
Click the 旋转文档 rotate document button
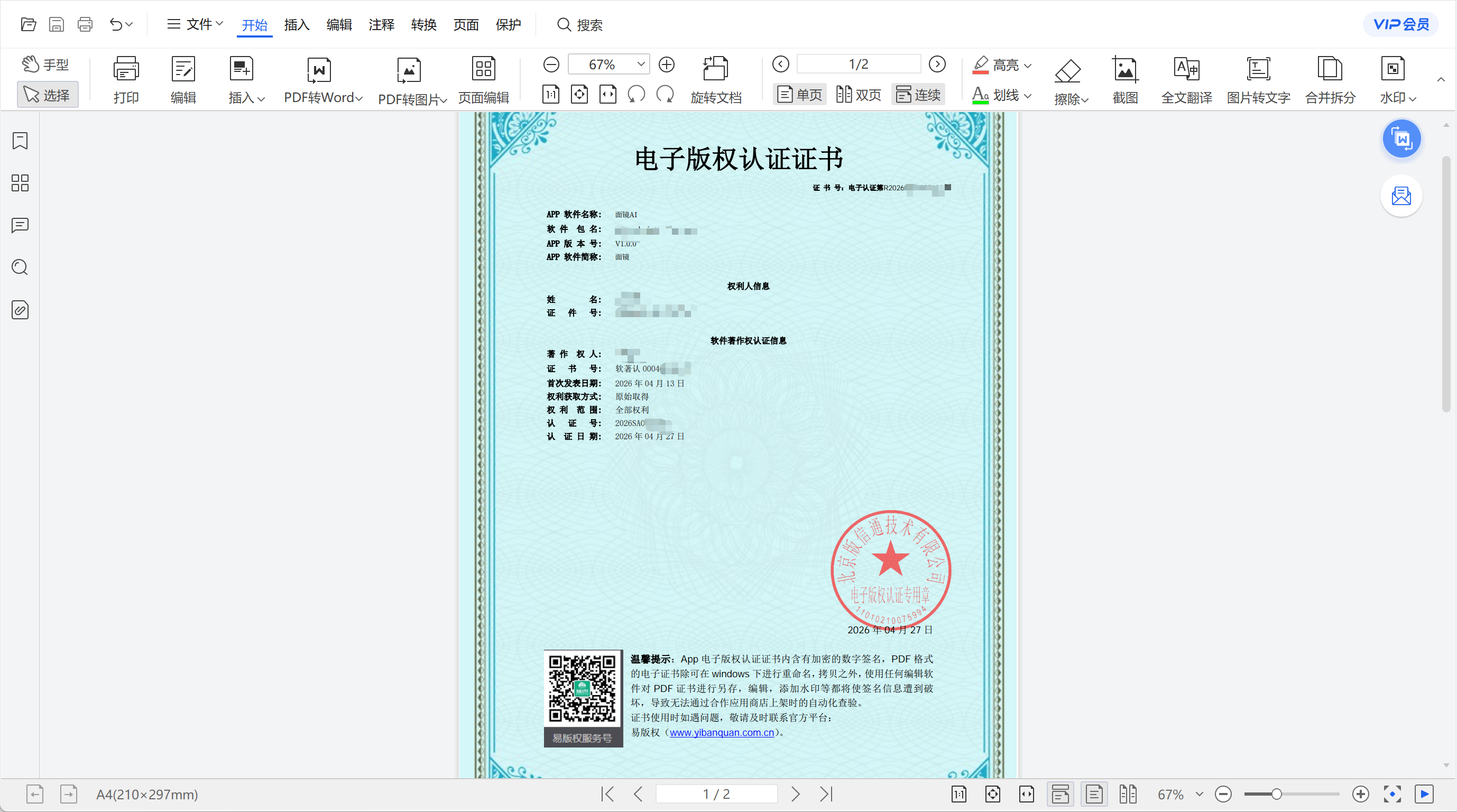click(716, 80)
